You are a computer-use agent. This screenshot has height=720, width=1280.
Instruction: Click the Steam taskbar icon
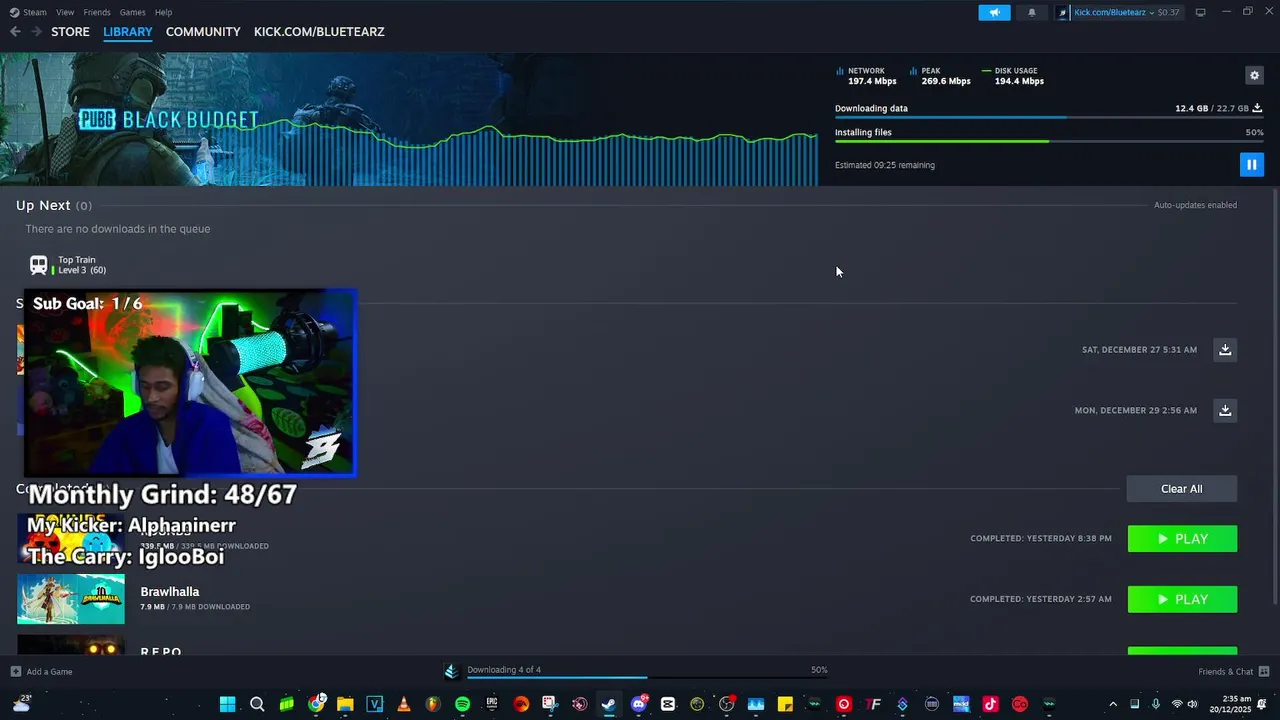(608, 704)
